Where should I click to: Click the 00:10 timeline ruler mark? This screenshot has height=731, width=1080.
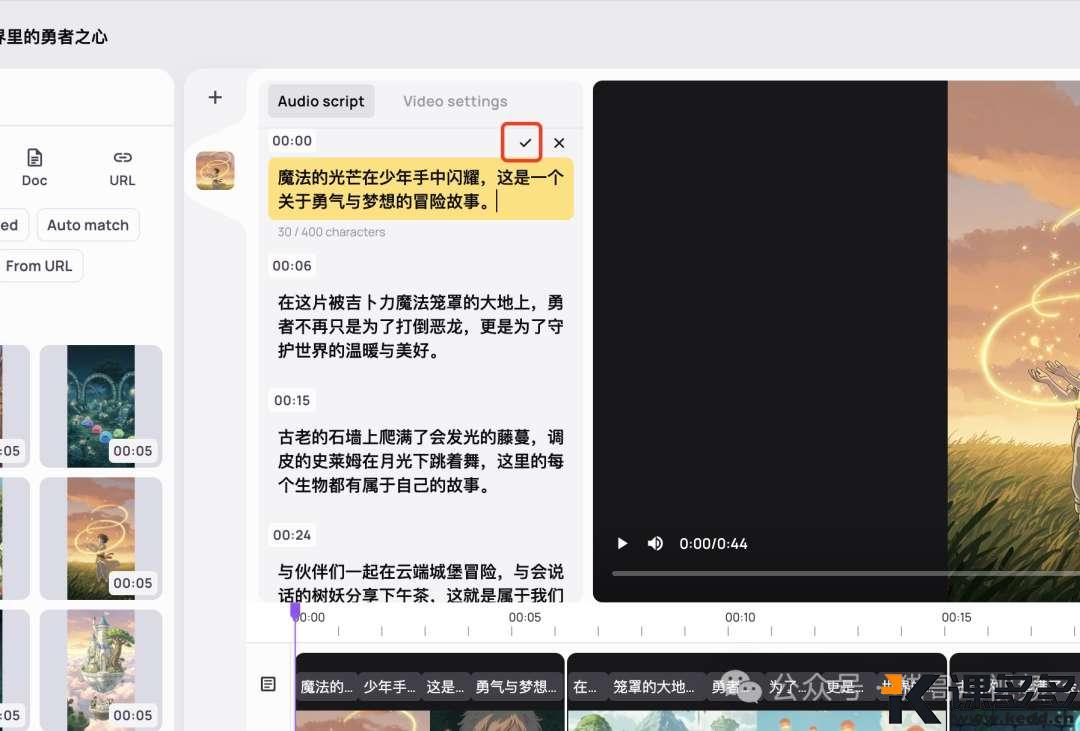pyautogui.click(x=740, y=618)
